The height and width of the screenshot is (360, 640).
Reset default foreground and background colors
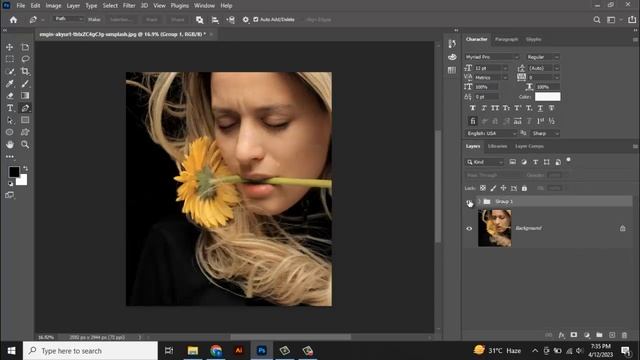10,184
